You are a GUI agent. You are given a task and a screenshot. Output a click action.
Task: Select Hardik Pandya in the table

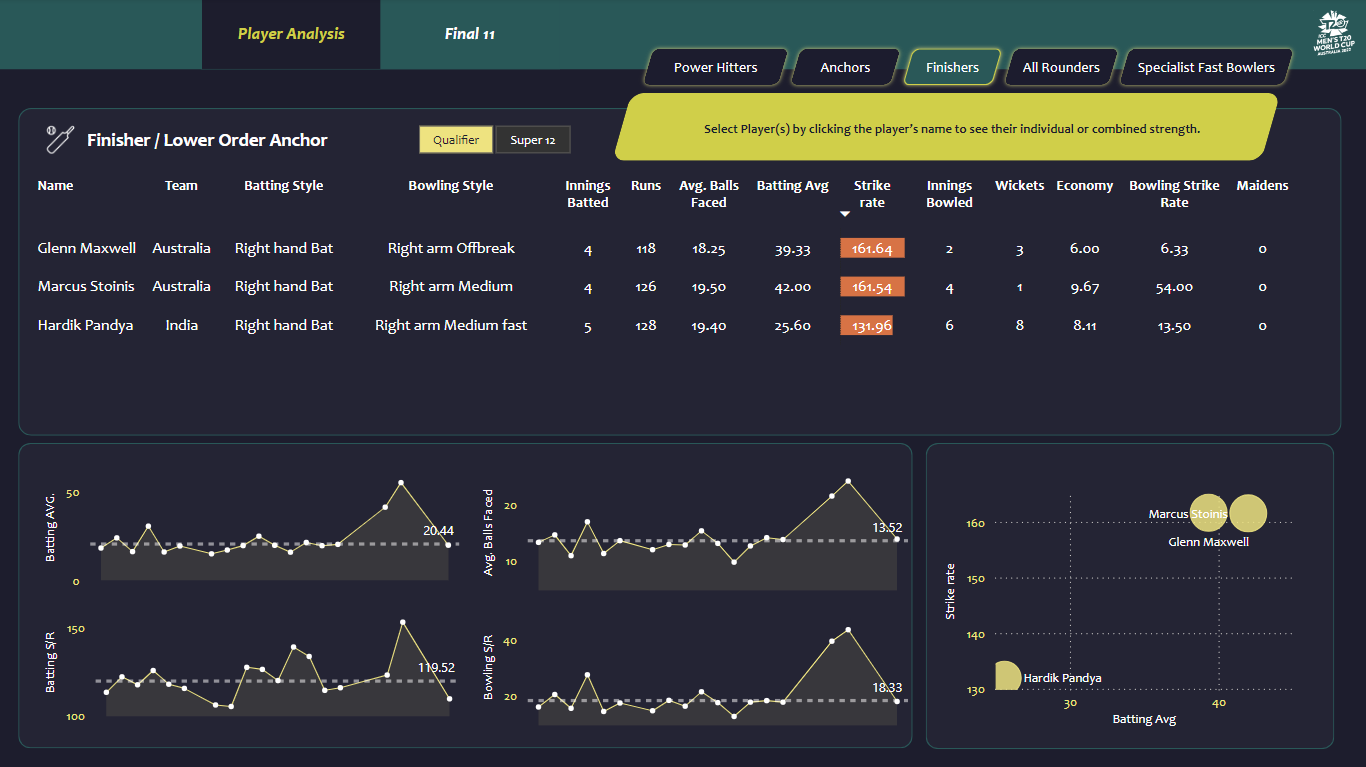point(85,326)
